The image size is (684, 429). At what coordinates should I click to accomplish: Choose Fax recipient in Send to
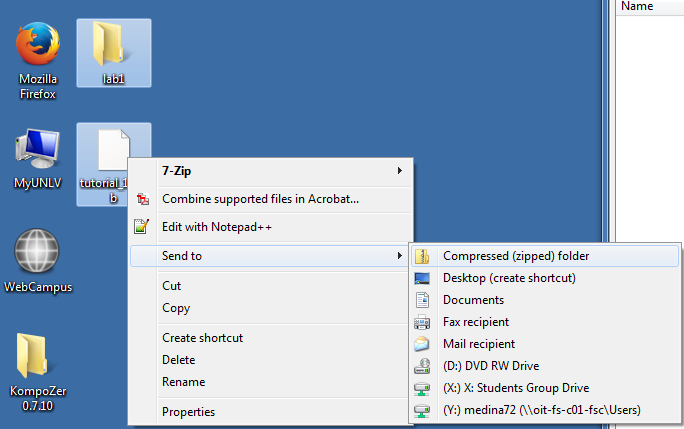[476, 322]
